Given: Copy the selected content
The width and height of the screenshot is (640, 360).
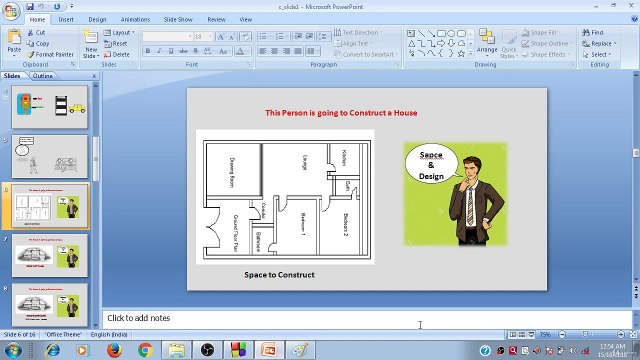Looking at the screenshot, I should point(38,43).
